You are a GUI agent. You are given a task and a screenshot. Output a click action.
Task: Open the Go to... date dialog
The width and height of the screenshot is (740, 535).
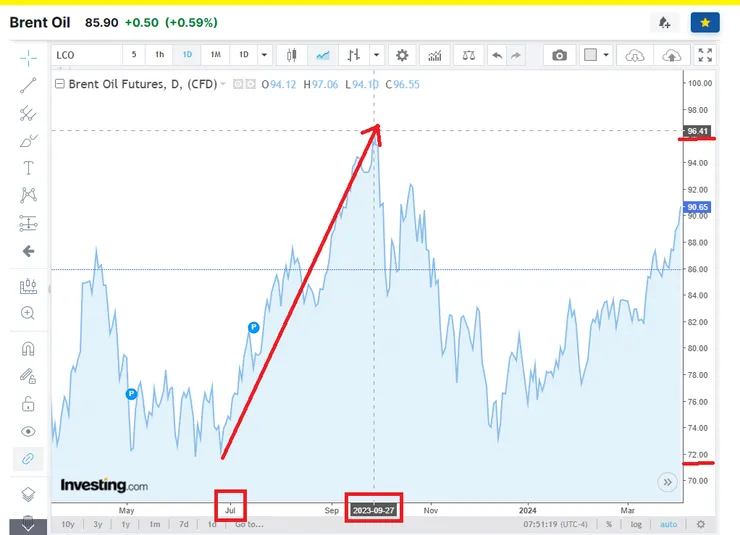point(249,524)
